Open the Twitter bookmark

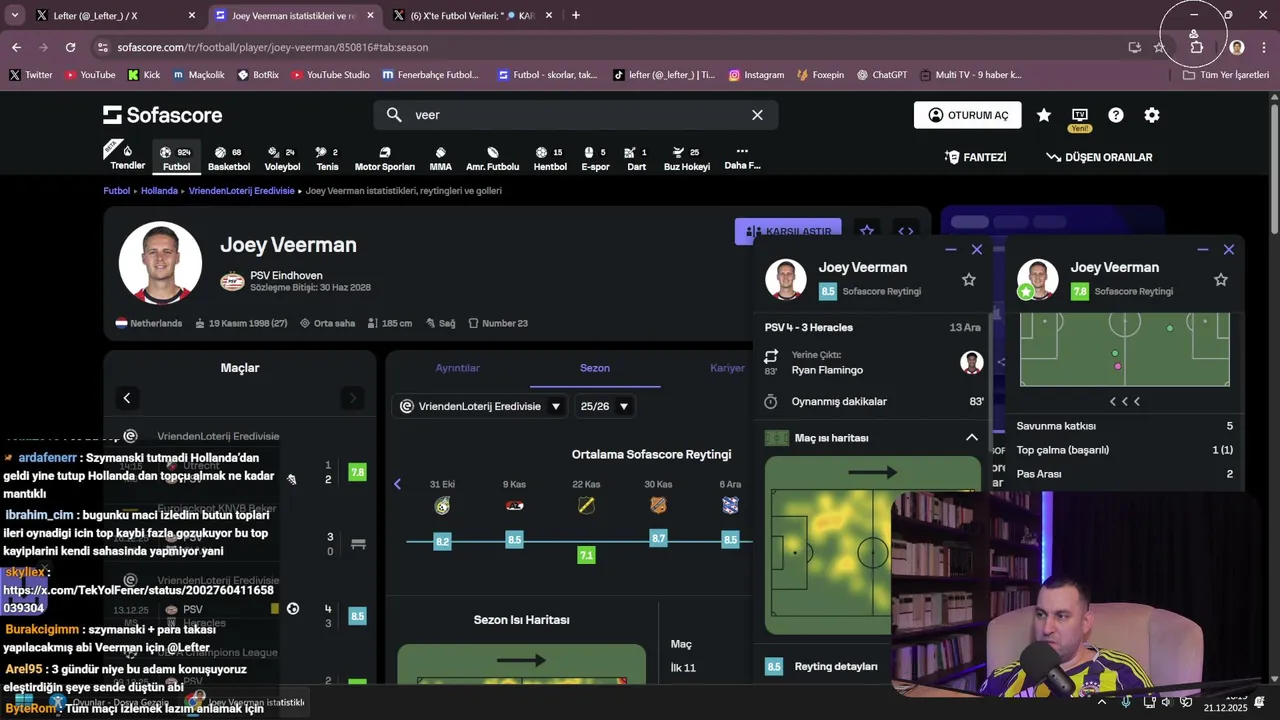[x=30, y=75]
